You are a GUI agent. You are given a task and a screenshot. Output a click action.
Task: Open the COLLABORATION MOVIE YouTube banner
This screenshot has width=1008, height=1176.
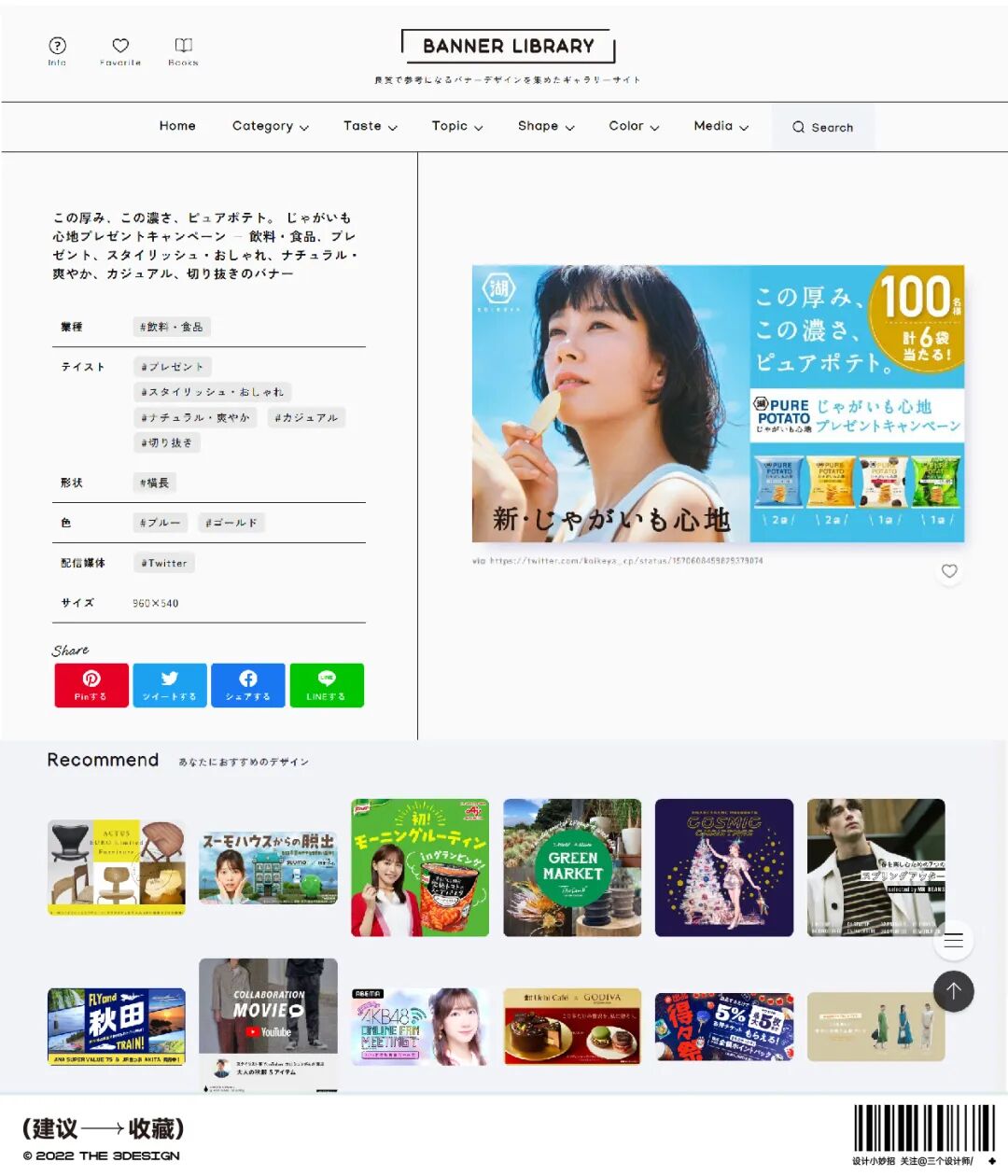269,1026
